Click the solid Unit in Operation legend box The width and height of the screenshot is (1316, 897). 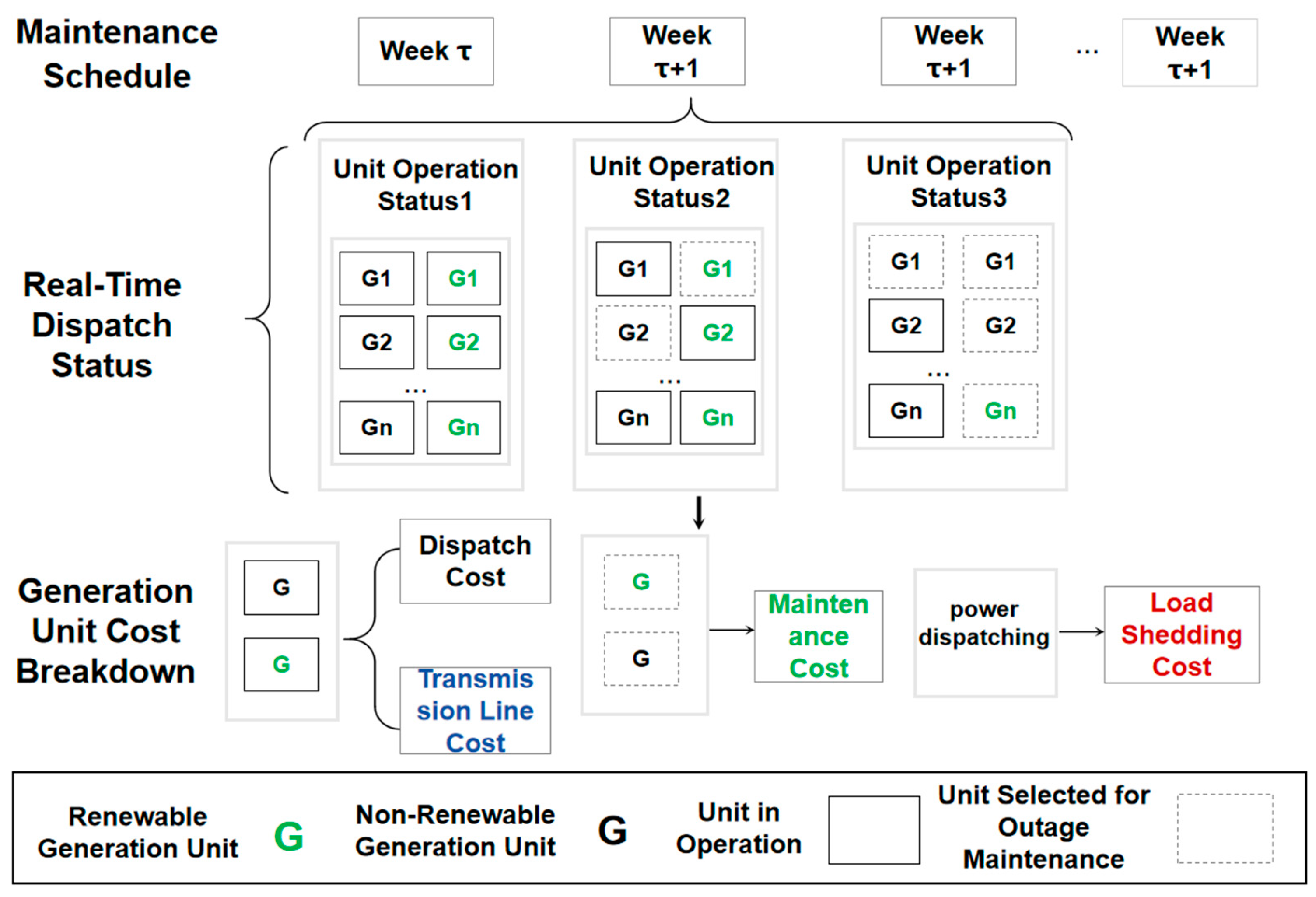pyautogui.click(x=873, y=830)
